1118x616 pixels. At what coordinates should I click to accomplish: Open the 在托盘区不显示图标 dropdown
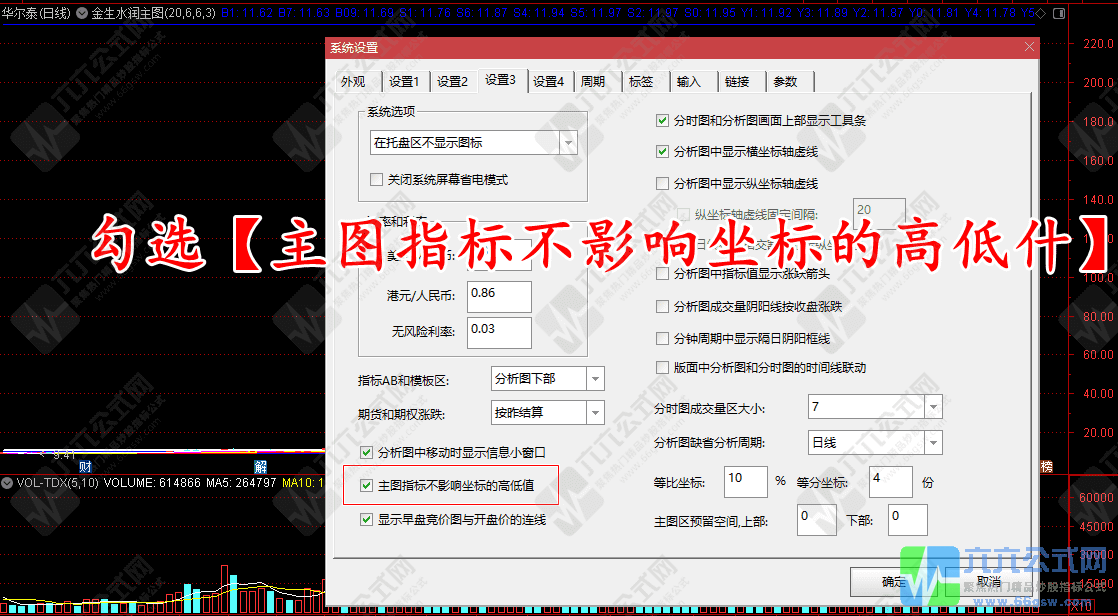click(569, 142)
